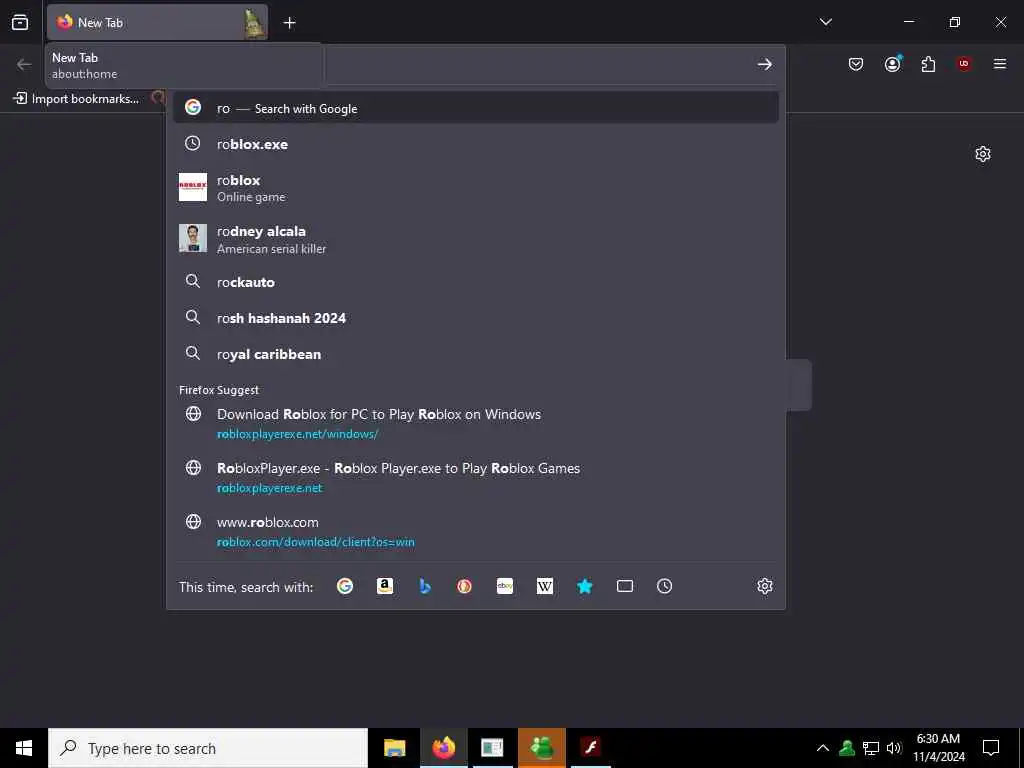Click the New Tab browser tab
1024x768 pixels.
coord(157,22)
